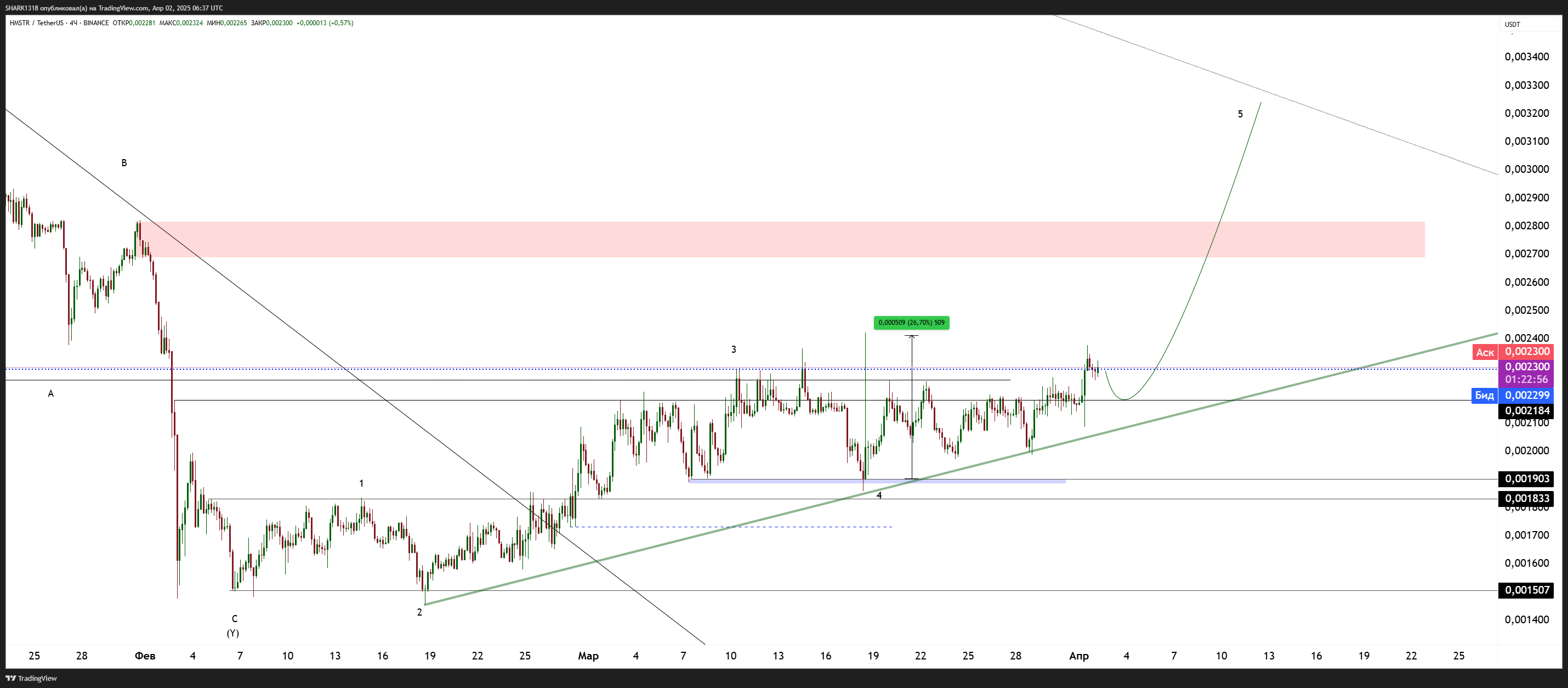Viewport: 1568px width, 688px height.
Task: Click price axis label 0,002900
Action: click(x=1527, y=198)
